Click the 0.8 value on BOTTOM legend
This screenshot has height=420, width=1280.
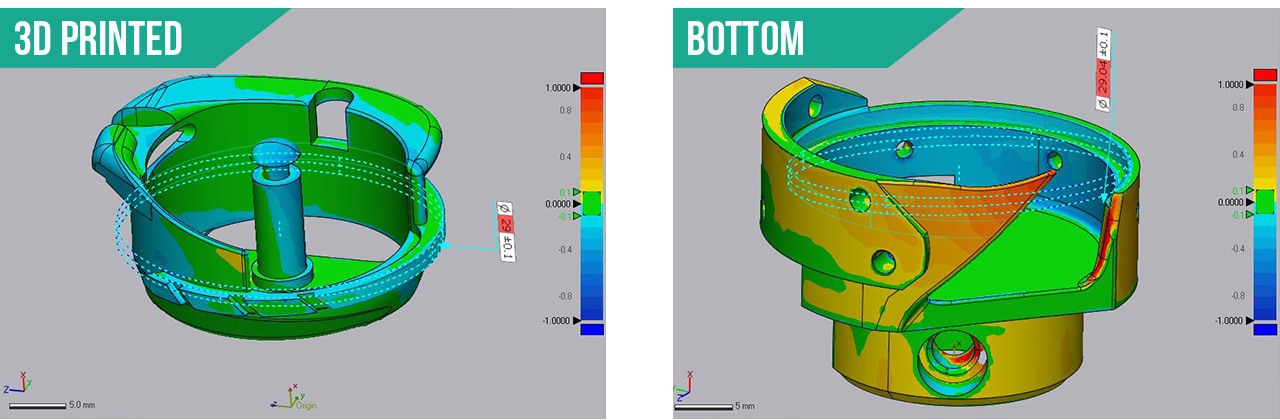pyautogui.click(x=1237, y=109)
